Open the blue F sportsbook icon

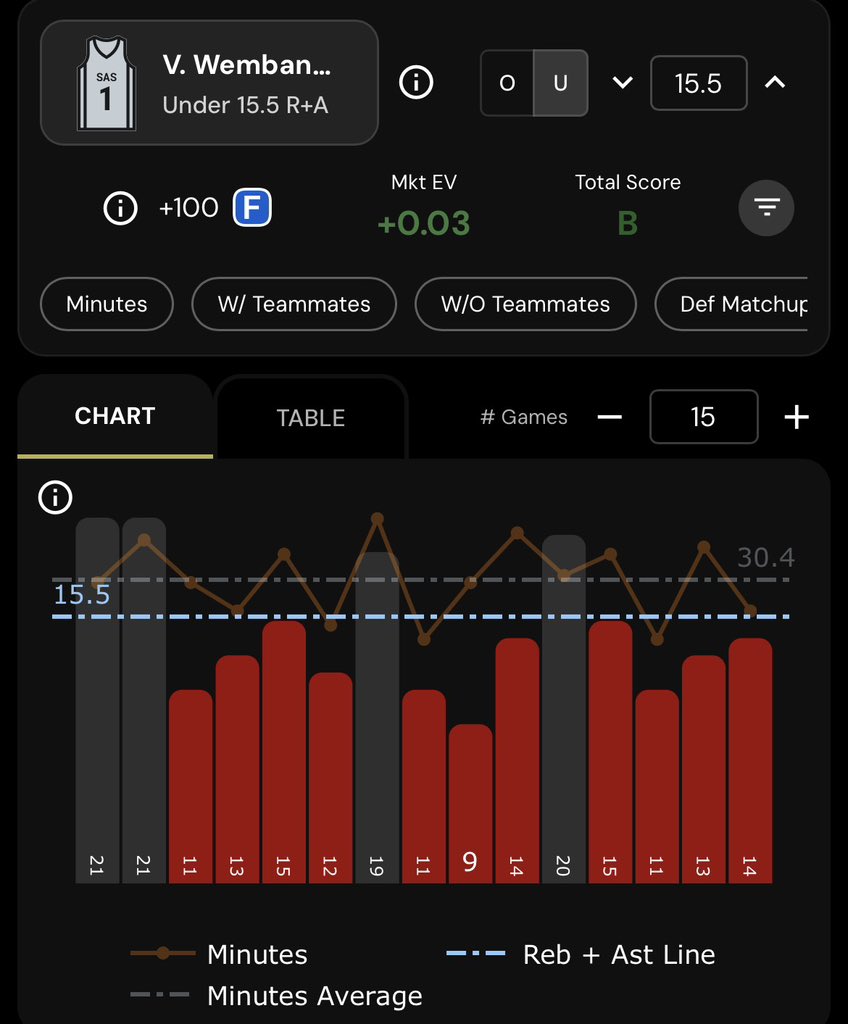(252, 208)
